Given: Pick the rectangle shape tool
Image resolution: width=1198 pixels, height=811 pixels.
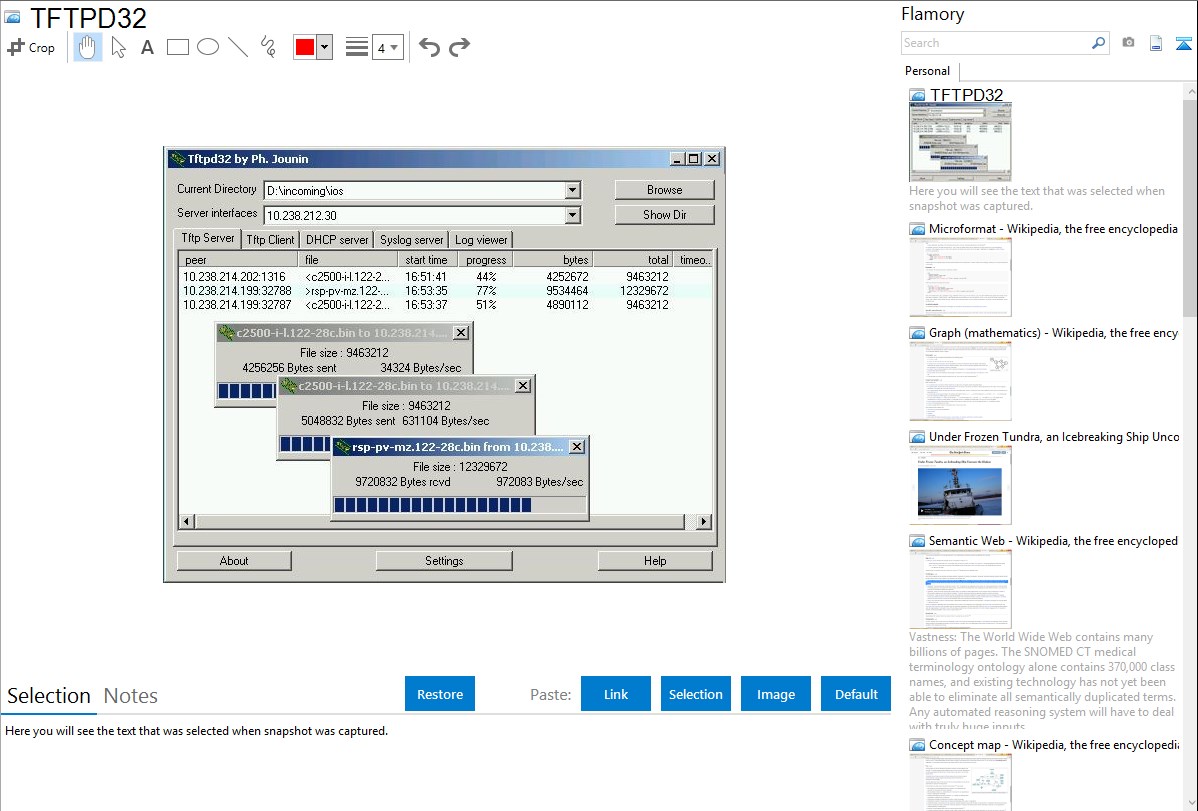Looking at the screenshot, I should [178, 47].
